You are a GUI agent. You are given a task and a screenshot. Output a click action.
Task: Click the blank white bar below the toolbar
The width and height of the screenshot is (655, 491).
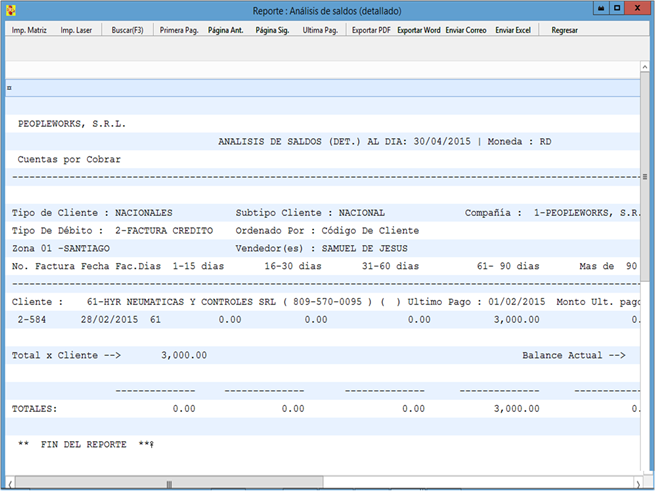(x=320, y=68)
